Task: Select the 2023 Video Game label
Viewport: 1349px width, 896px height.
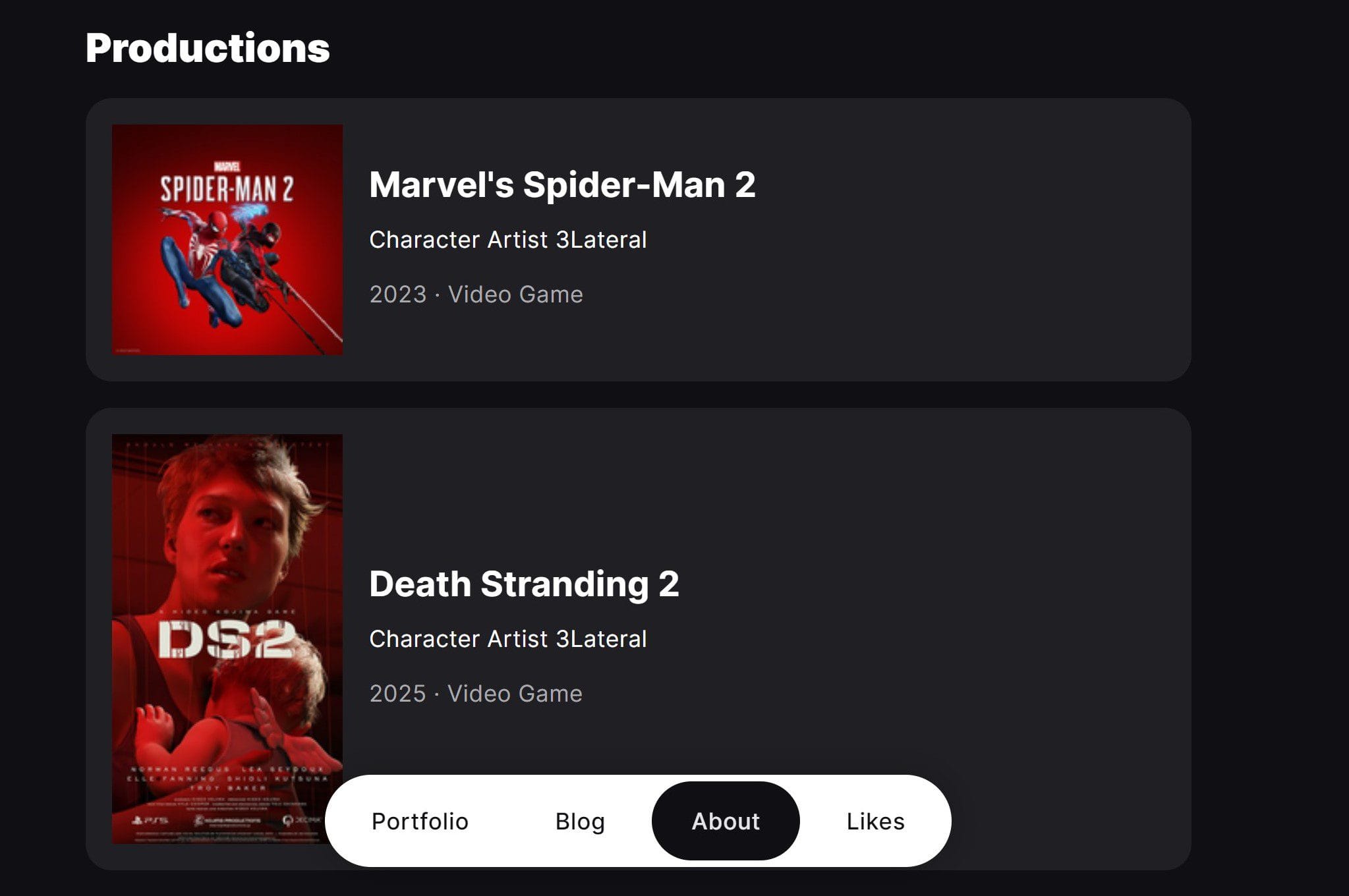Action: (476, 294)
